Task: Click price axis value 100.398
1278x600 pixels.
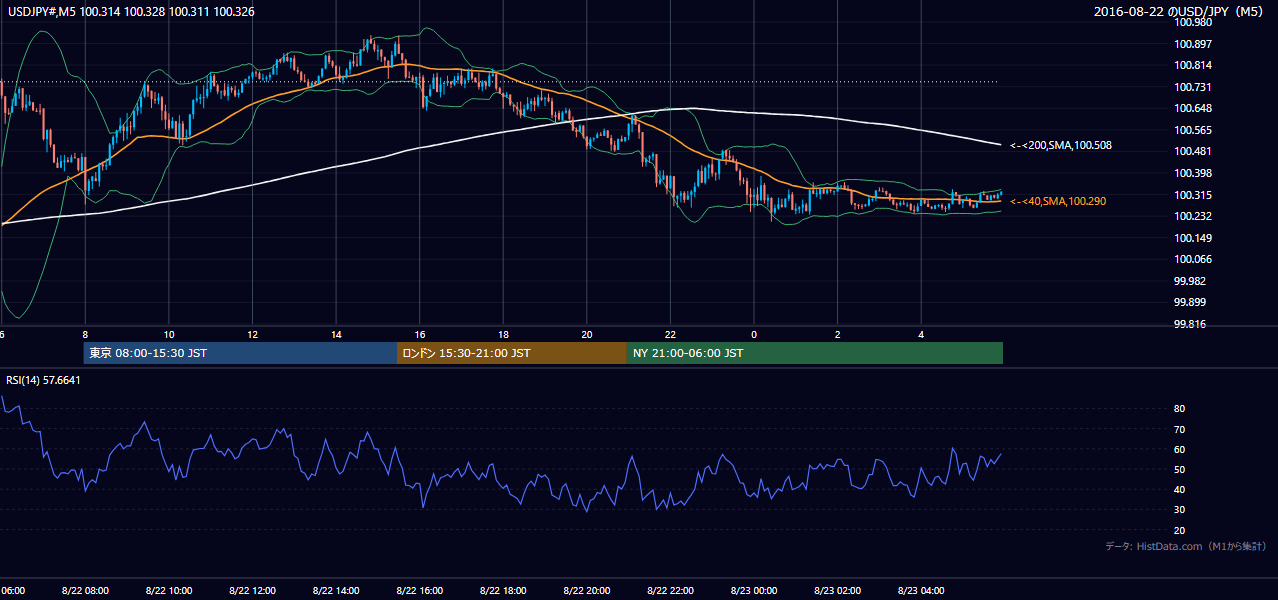Action: coord(1192,174)
